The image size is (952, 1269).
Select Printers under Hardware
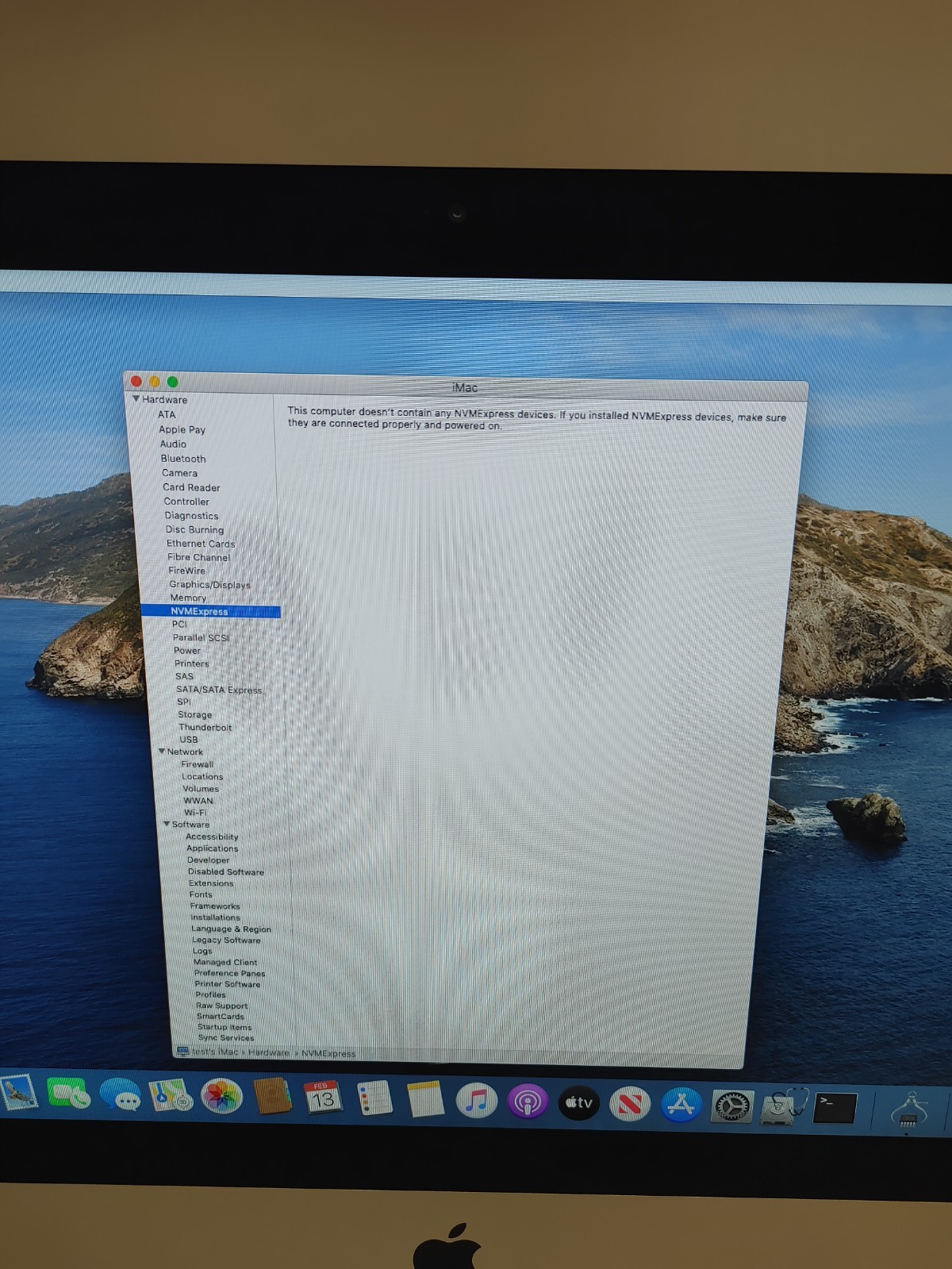(192, 663)
